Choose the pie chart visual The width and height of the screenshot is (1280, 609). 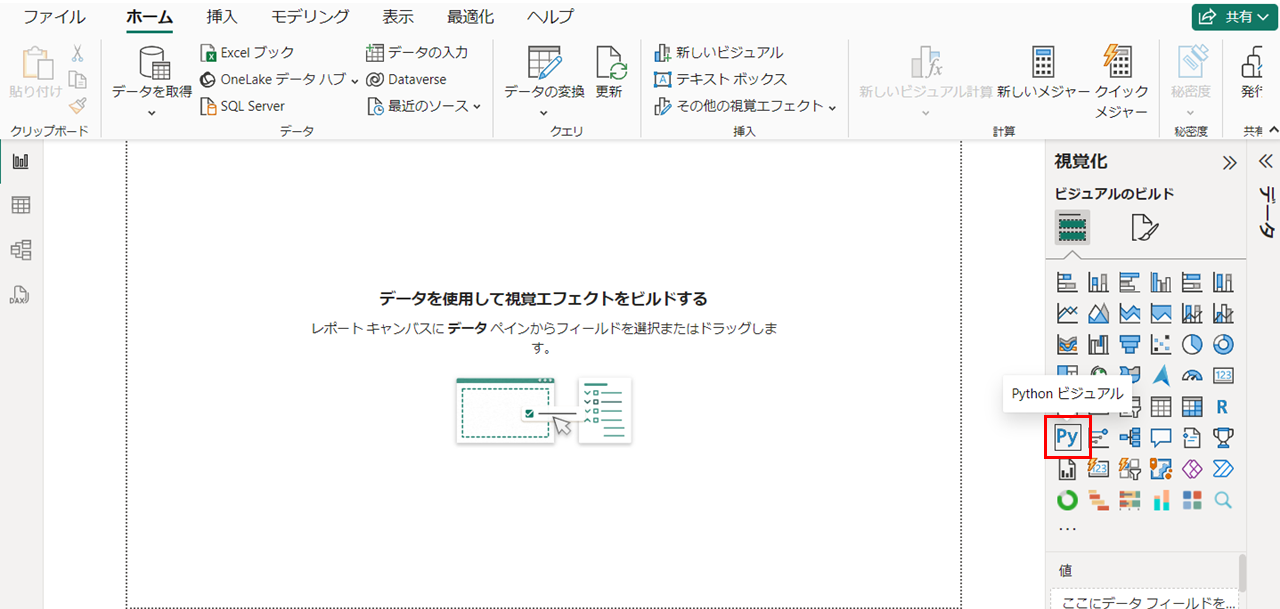pyautogui.click(x=1191, y=344)
